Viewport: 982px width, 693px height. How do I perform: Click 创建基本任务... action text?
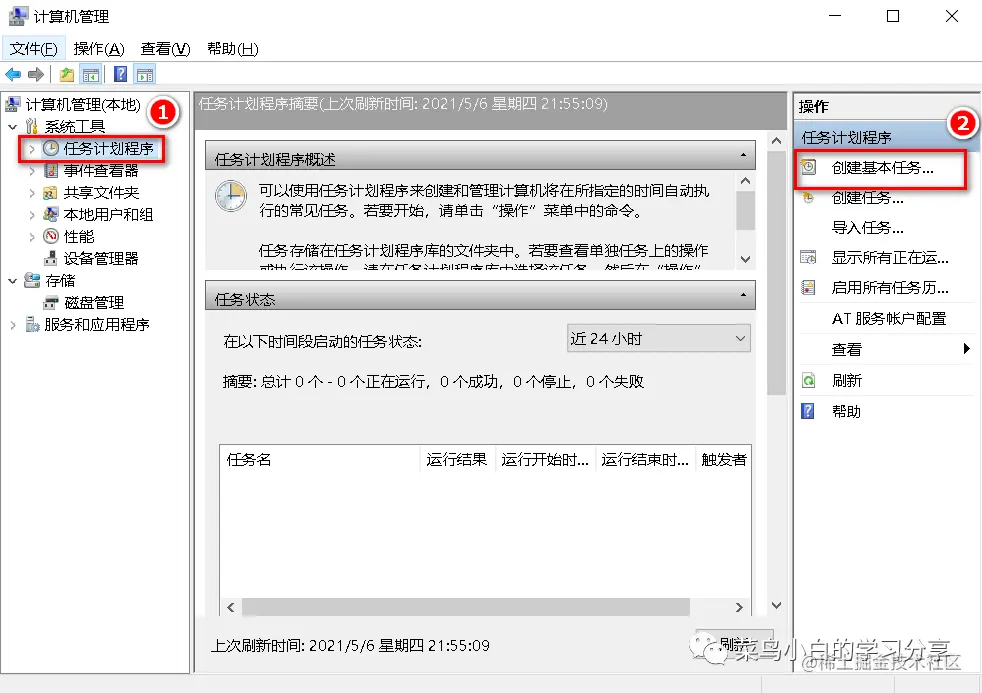882,168
